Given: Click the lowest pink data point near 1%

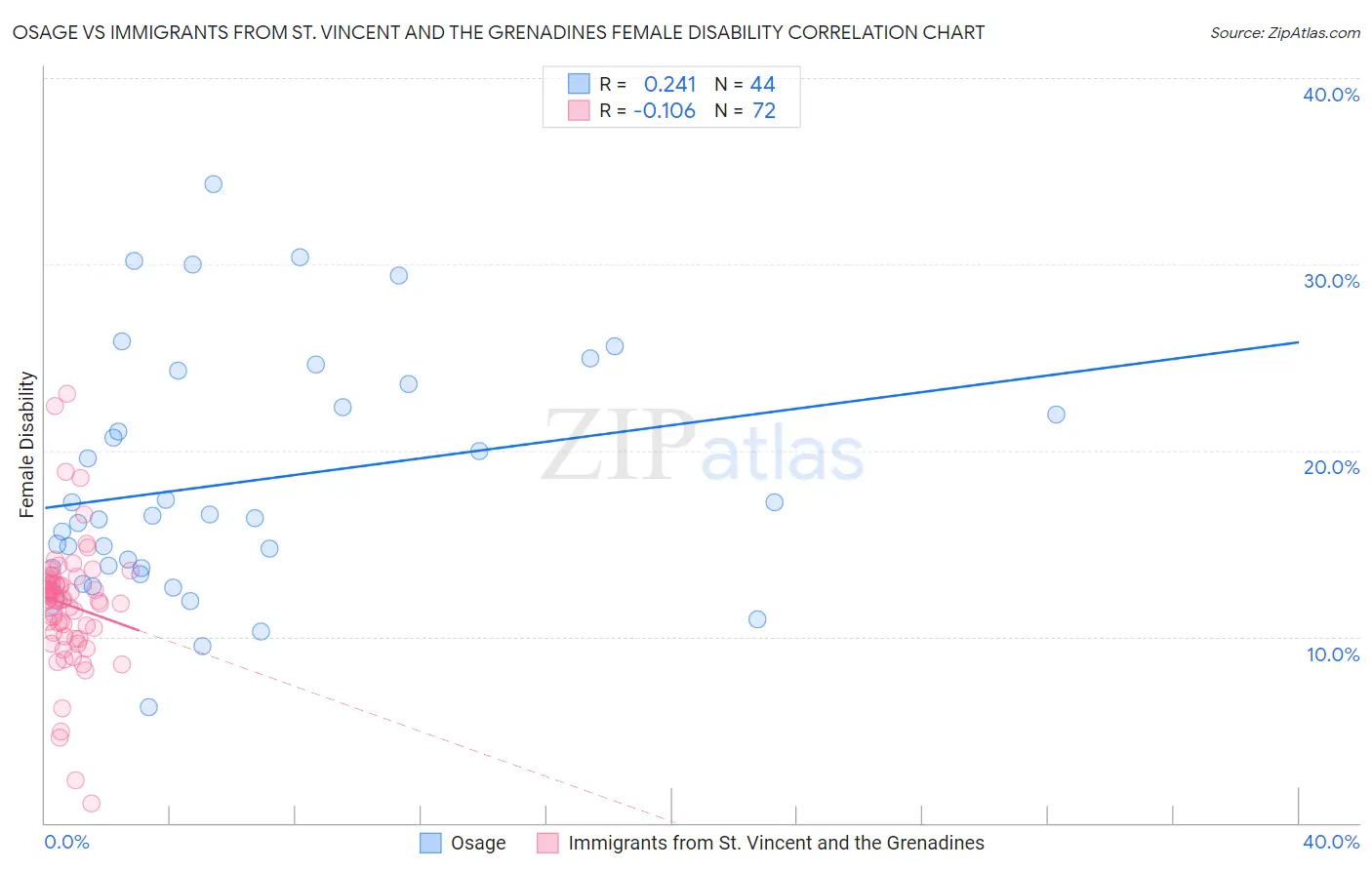Looking at the screenshot, I should (x=91, y=804).
